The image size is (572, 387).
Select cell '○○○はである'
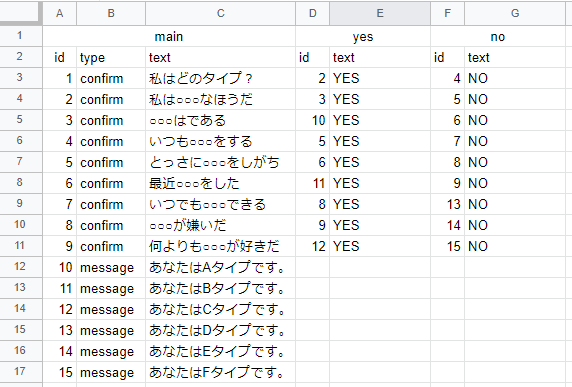(220, 120)
